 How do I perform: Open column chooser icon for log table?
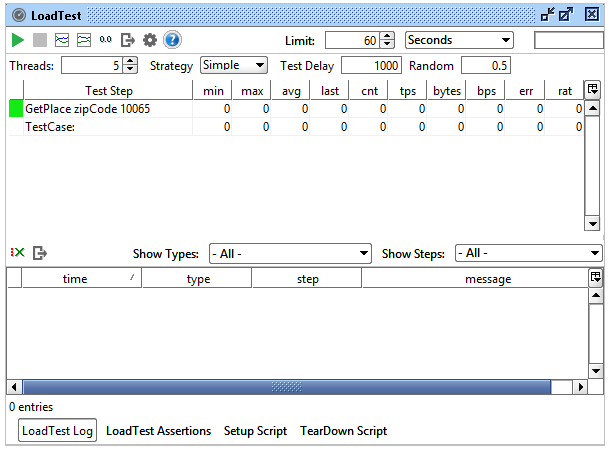point(596,277)
